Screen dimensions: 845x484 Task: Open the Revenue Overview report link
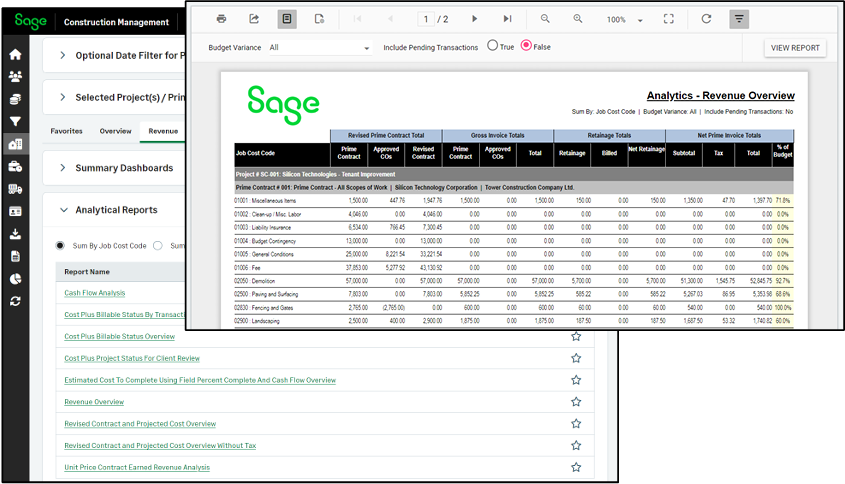[x=94, y=402]
